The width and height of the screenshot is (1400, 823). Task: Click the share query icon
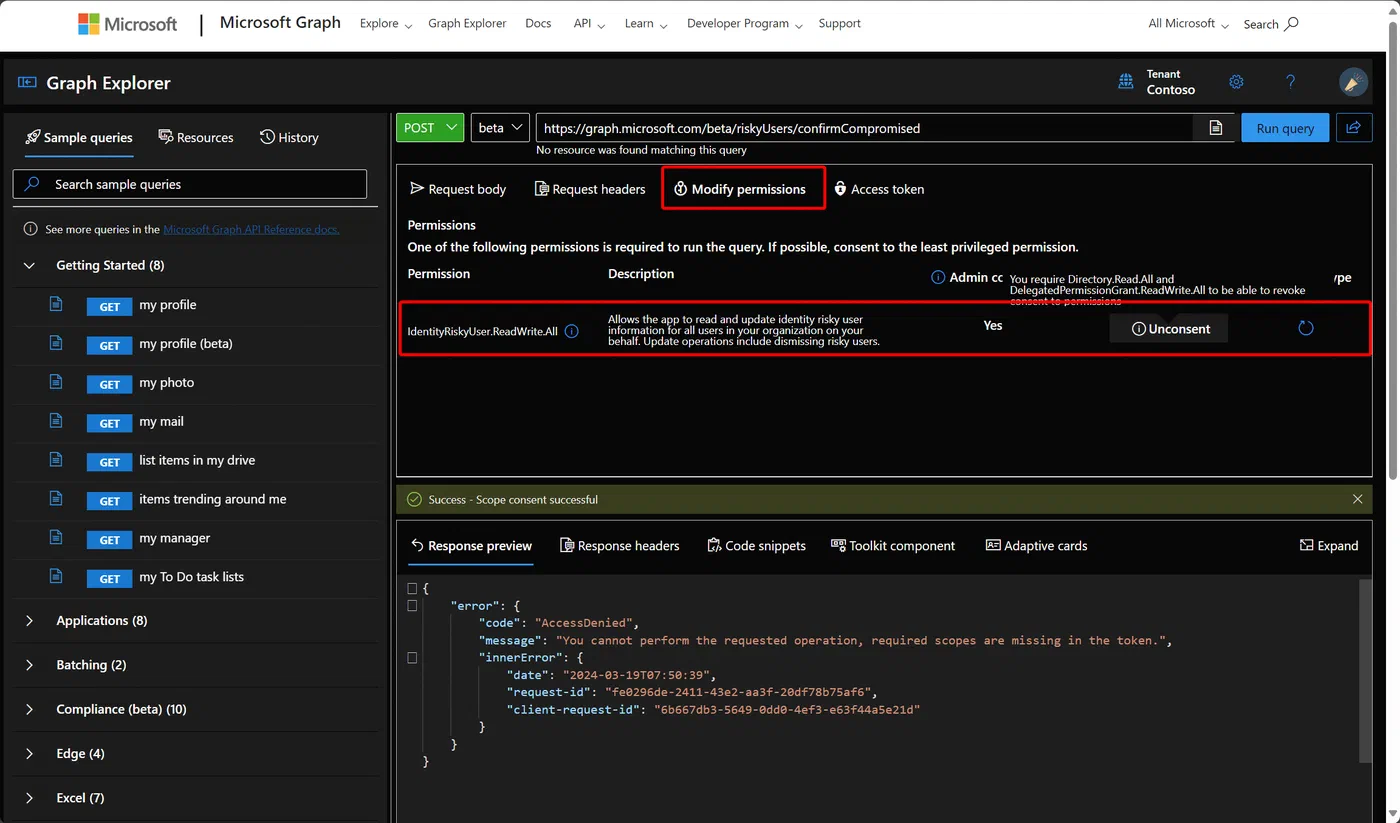tap(1354, 127)
